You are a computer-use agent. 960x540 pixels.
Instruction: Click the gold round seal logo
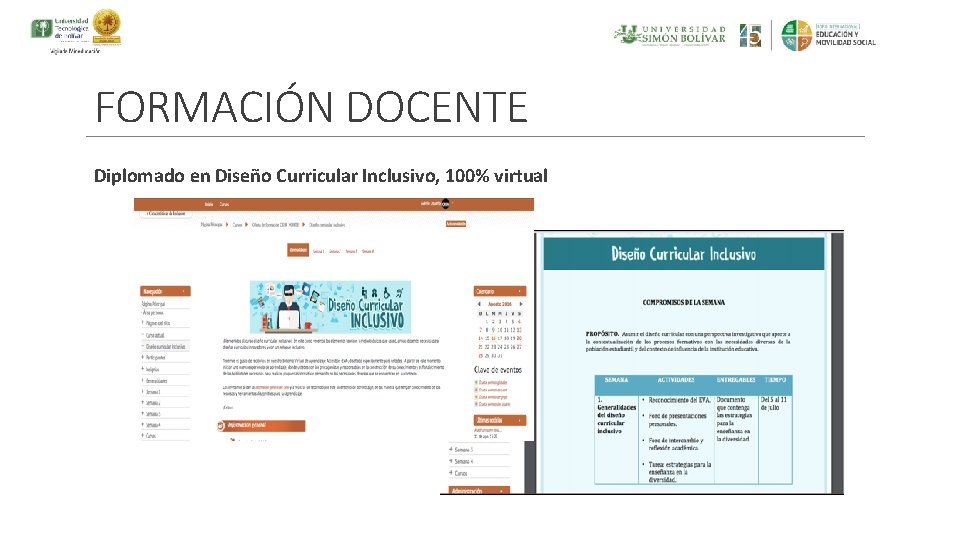107,26
